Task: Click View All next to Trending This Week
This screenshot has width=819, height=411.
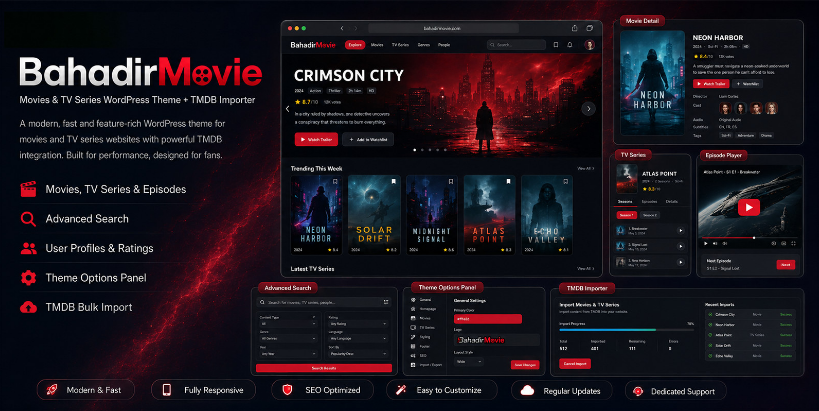Action: point(586,169)
